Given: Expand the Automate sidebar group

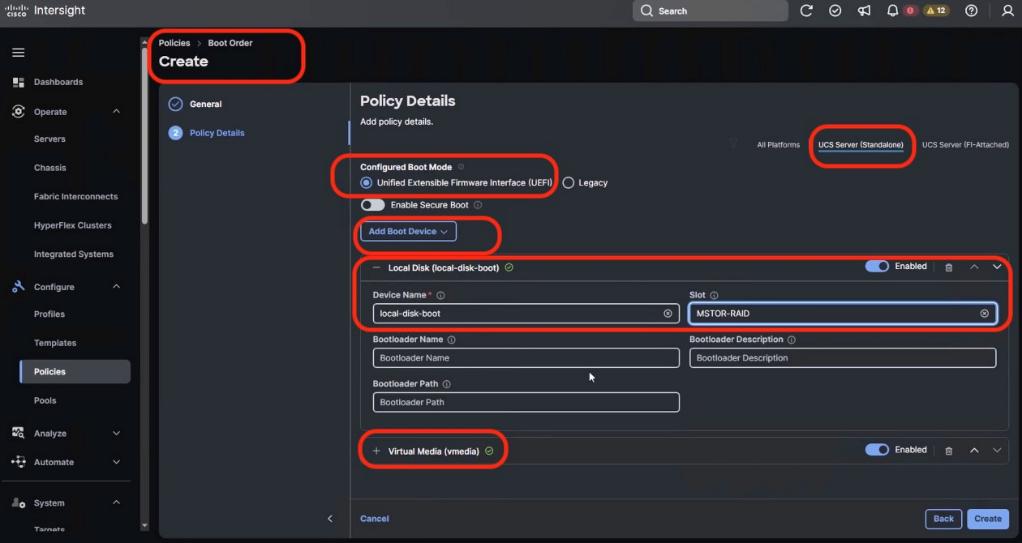Looking at the screenshot, I should tap(116, 462).
